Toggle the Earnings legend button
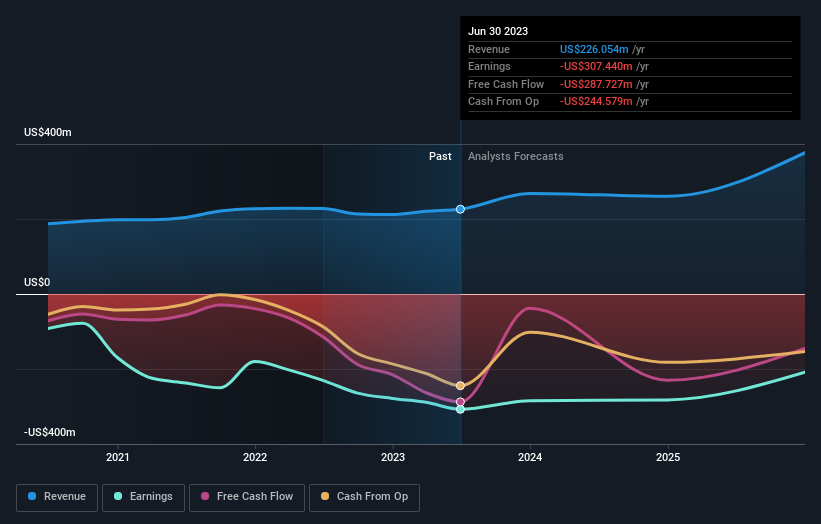 pyautogui.click(x=143, y=497)
